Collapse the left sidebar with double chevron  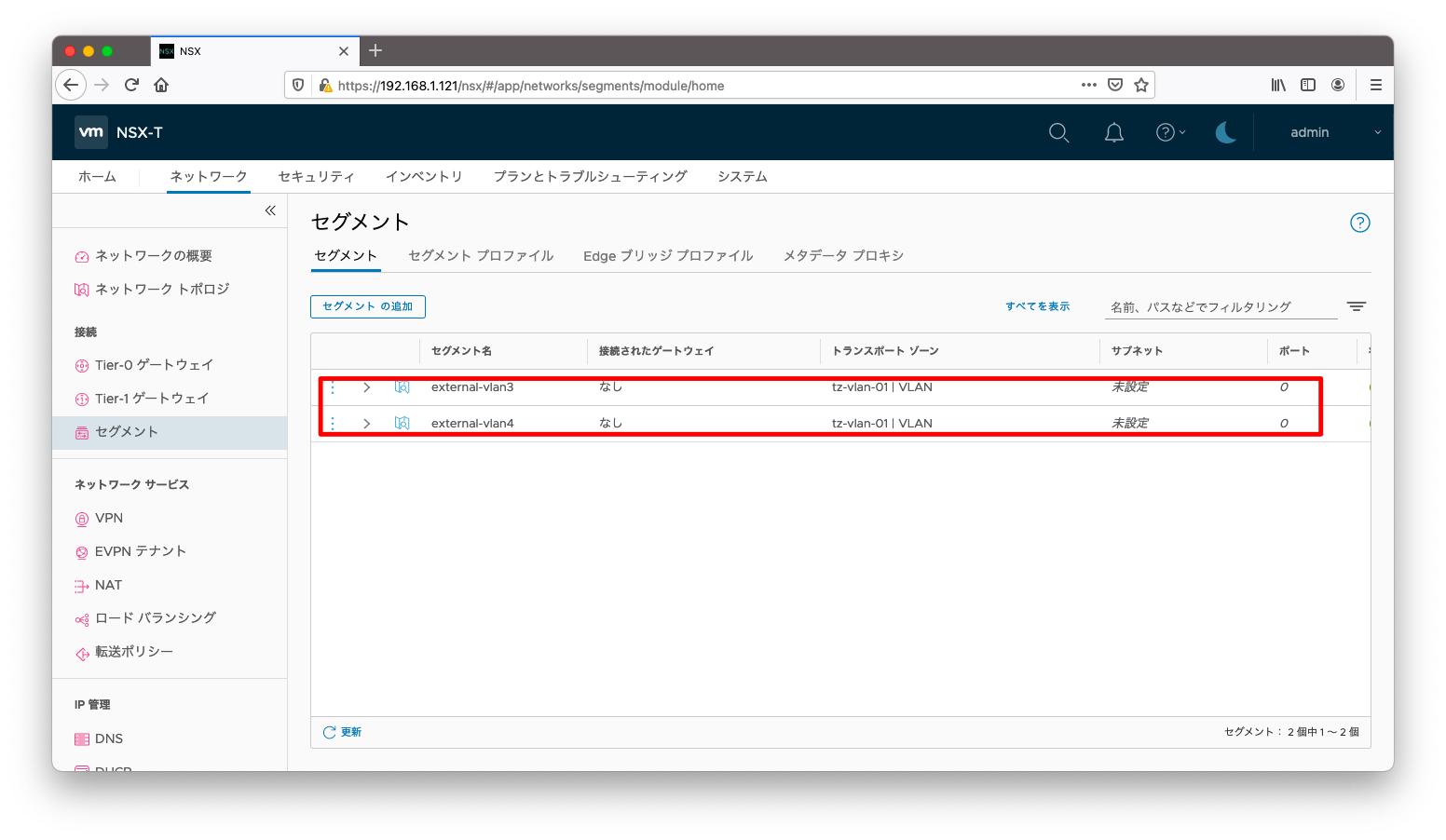coord(270,210)
